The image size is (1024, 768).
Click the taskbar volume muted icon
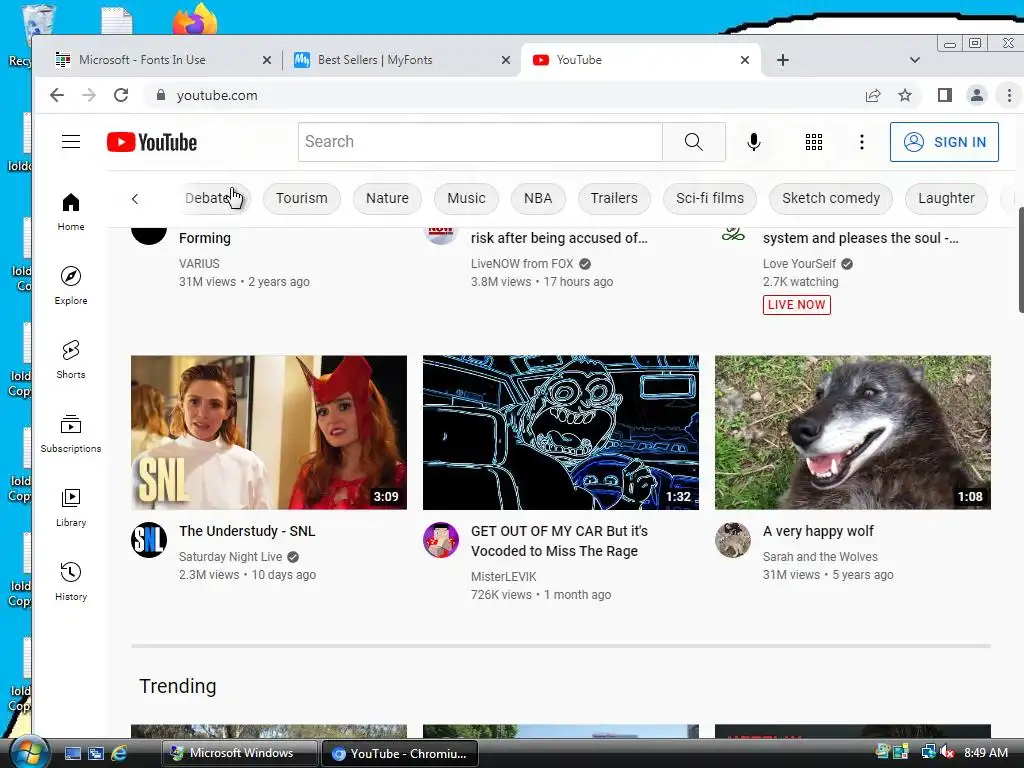[x=947, y=753]
